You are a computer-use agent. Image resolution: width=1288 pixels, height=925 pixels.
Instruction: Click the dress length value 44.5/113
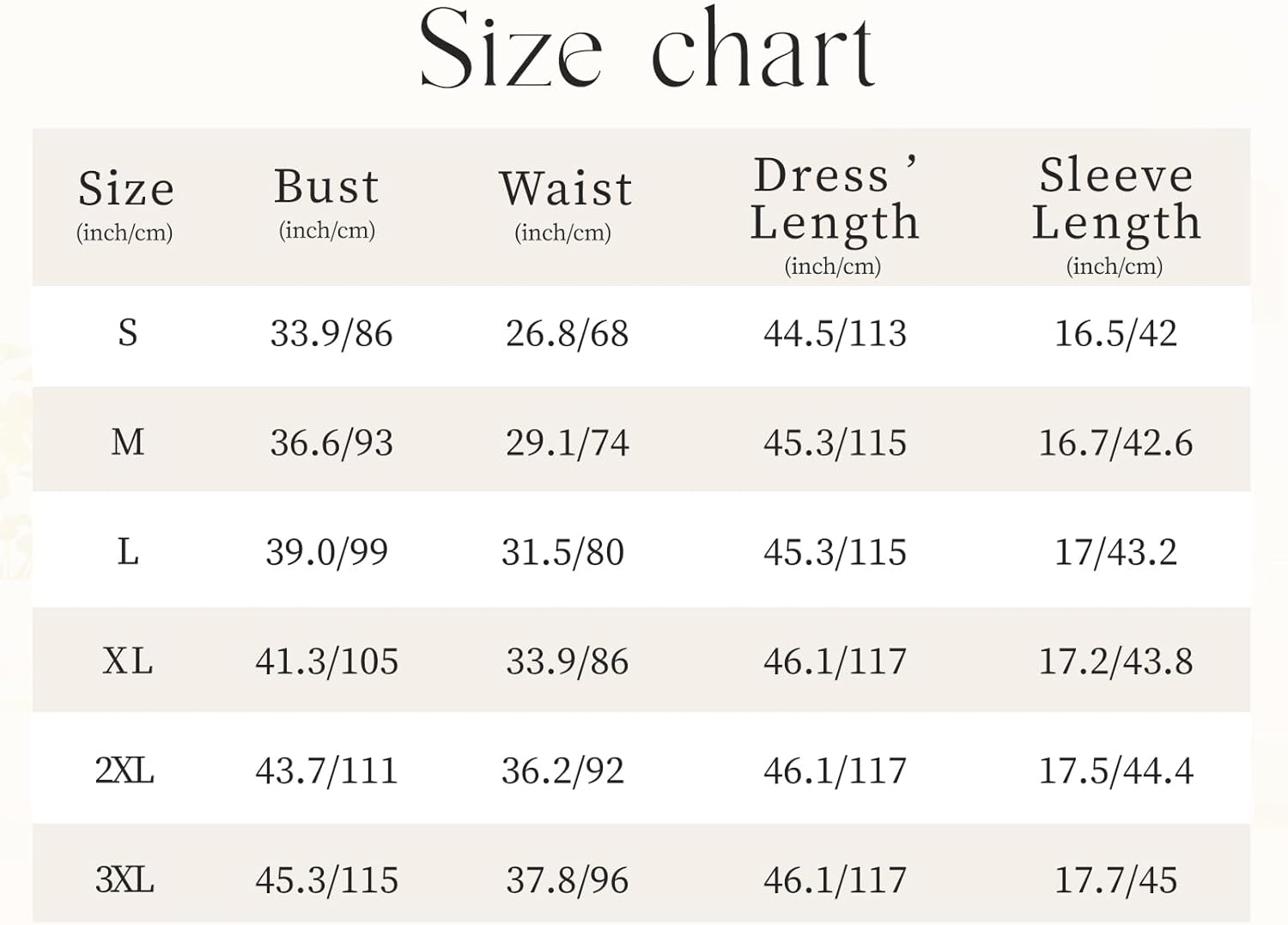[x=835, y=333]
